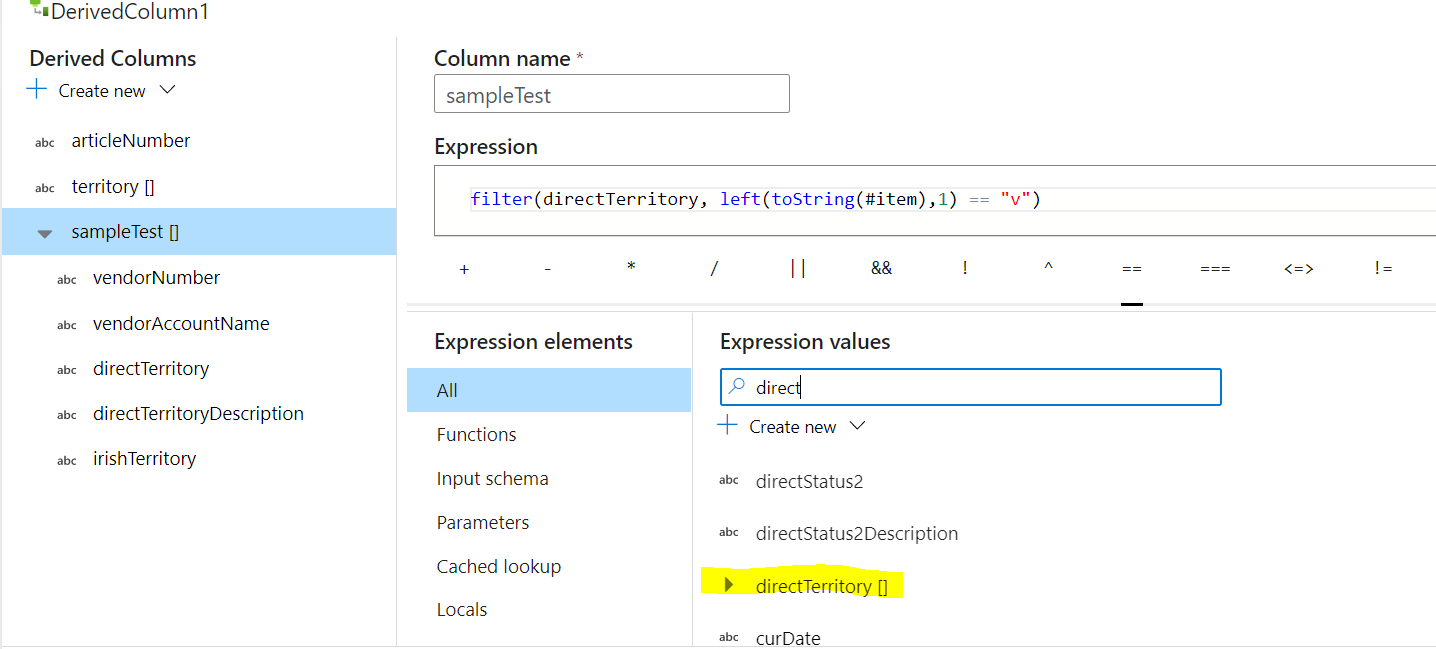Click the plus icon above the derived columns list
The image size is (1436, 649).
click(x=36, y=90)
